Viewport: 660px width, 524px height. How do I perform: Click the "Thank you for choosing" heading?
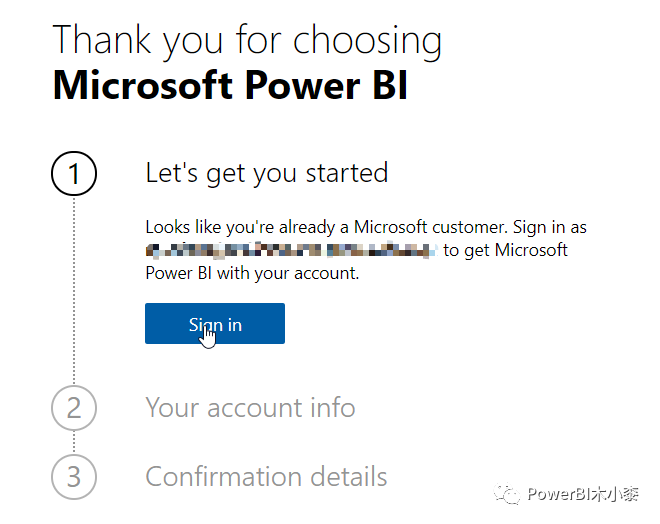click(247, 40)
